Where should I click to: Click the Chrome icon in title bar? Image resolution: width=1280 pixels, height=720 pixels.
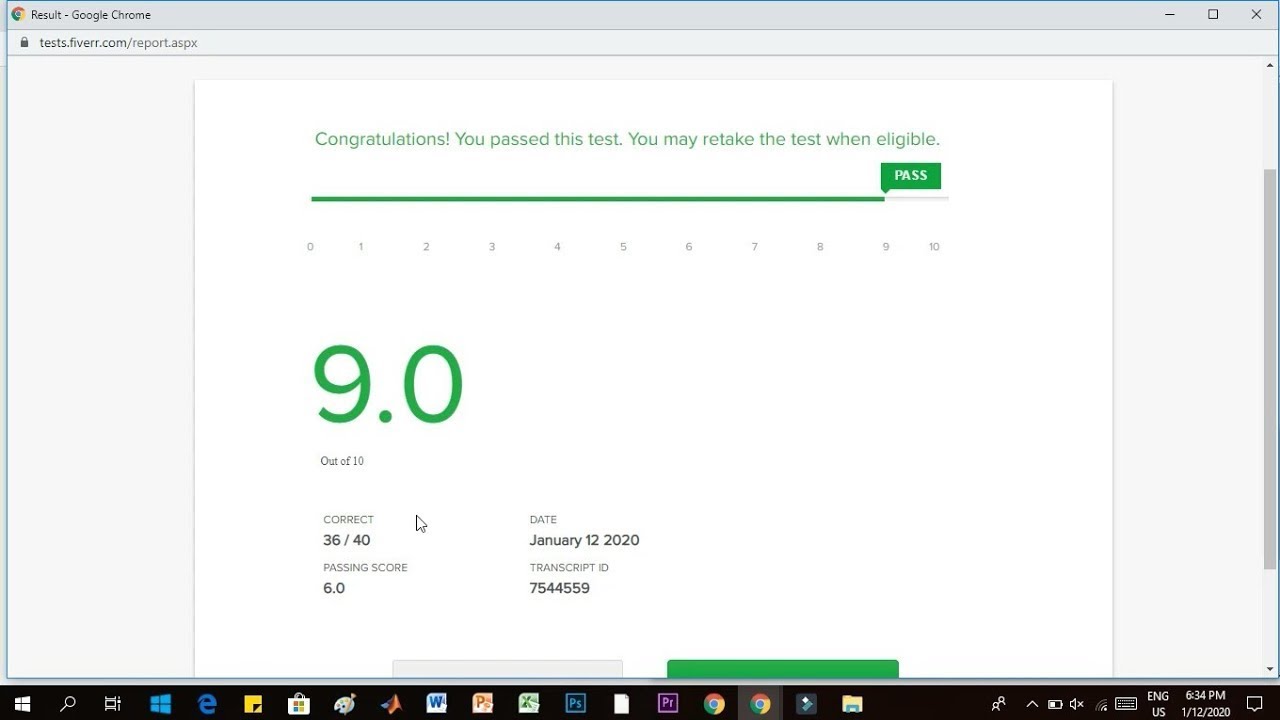coord(18,14)
